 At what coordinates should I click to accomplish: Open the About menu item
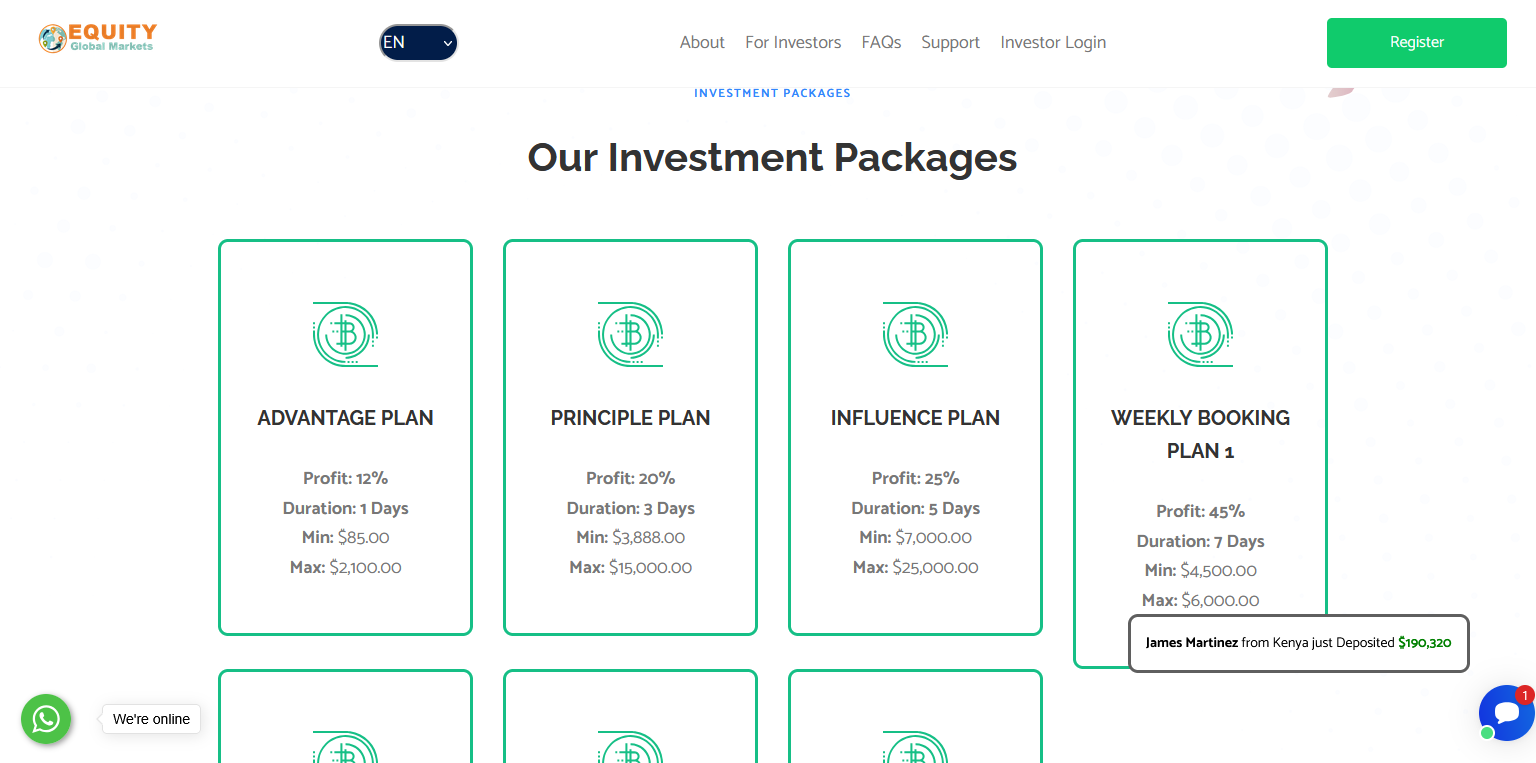click(x=702, y=42)
